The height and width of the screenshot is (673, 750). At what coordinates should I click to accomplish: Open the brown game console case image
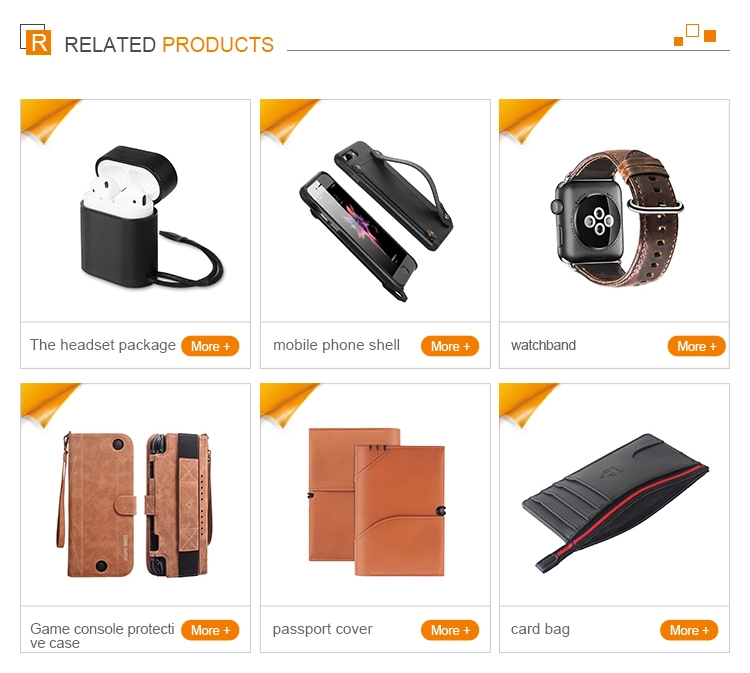point(134,505)
